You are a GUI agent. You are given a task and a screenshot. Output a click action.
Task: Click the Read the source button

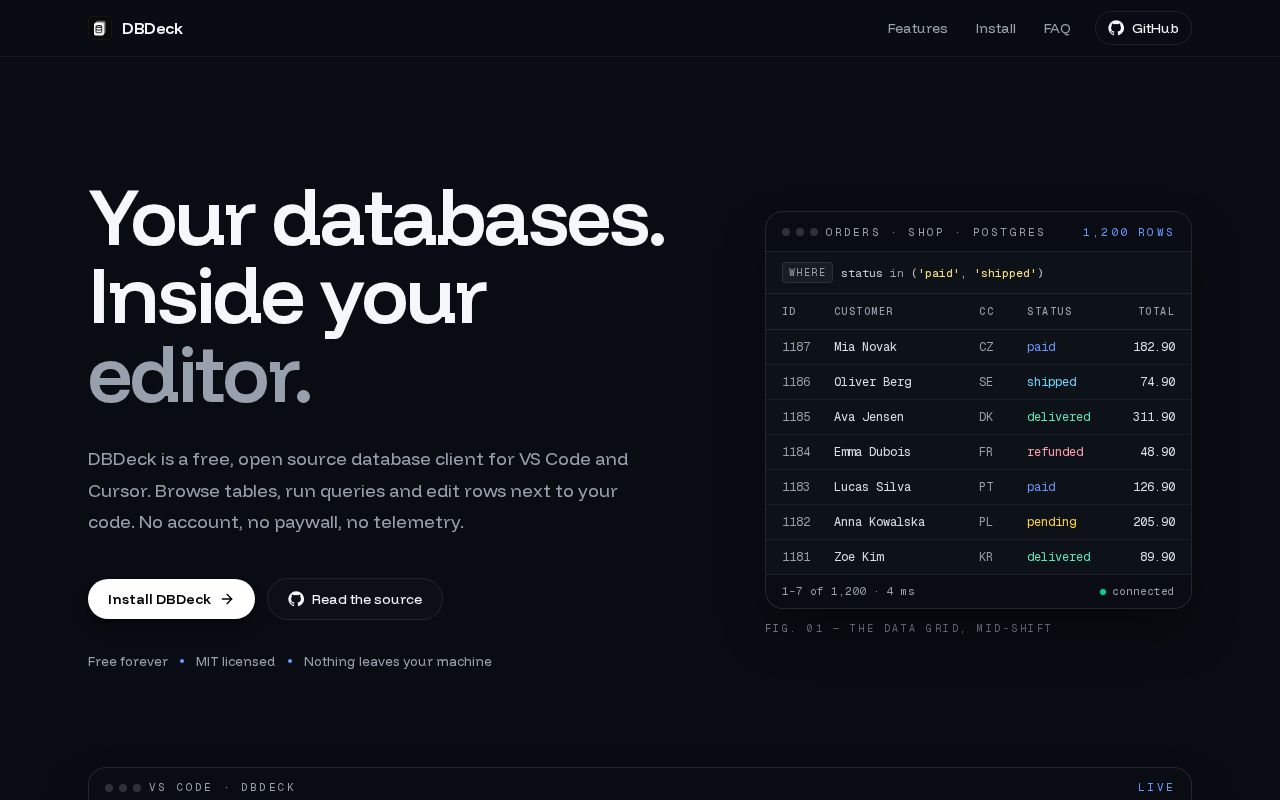[x=355, y=599]
